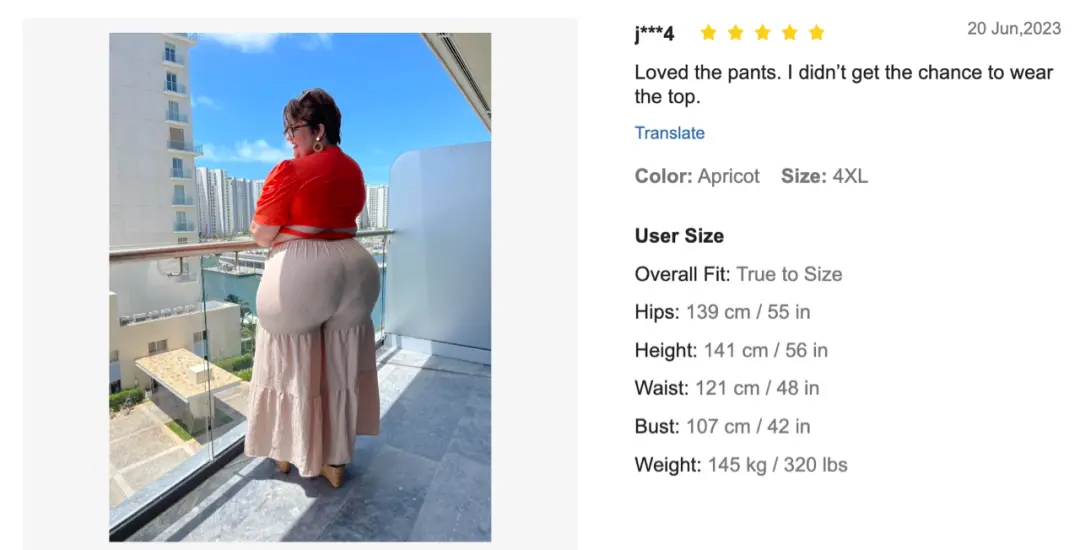Image resolution: width=1080 pixels, height=550 pixels.
Task: Click the Waist measurement line
Action: (727, 388)
